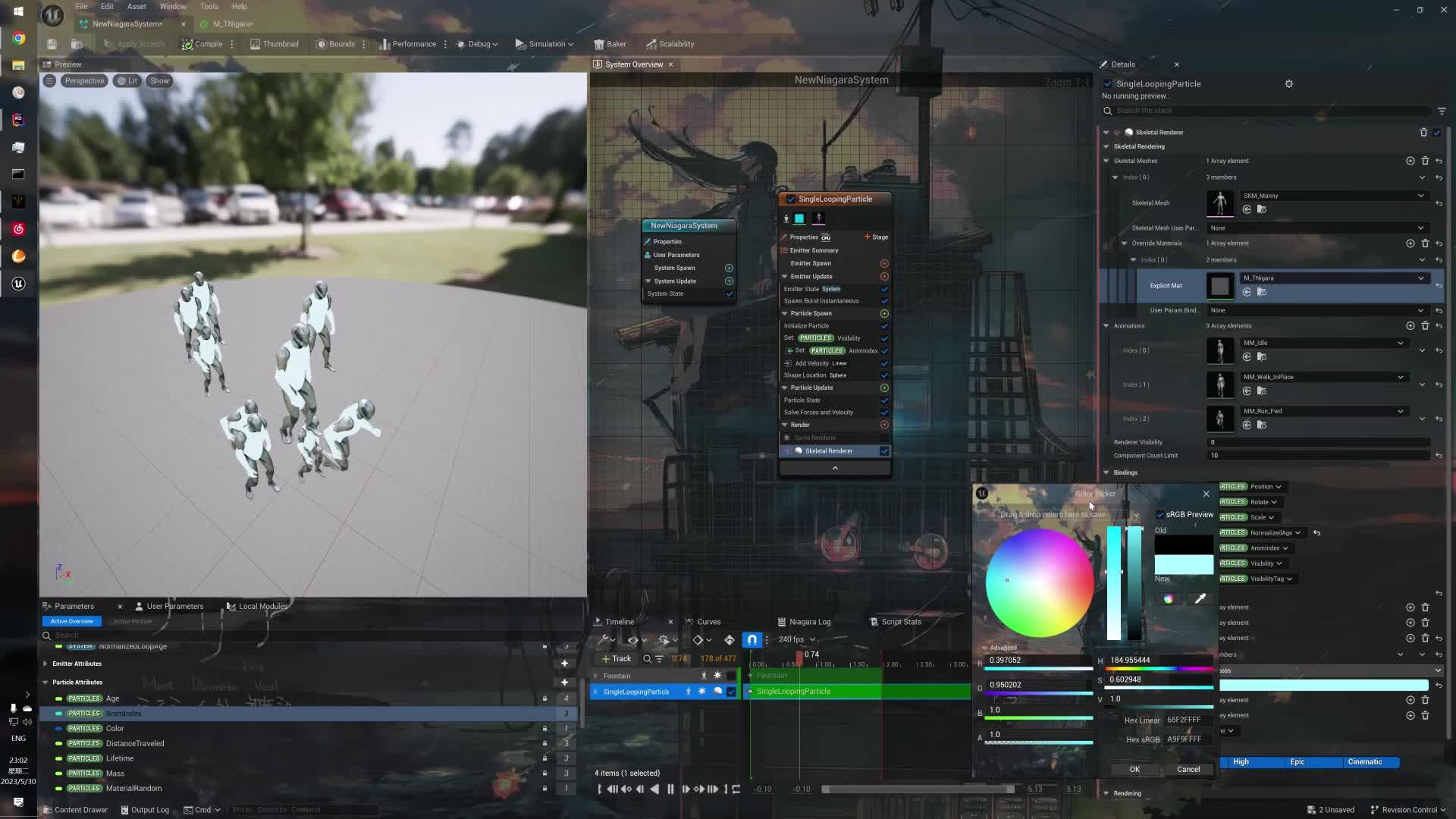Image resolution: width=1456 pixels, height=819 pixels.
Task: Open the Window menu
Action: click(173, 6)
